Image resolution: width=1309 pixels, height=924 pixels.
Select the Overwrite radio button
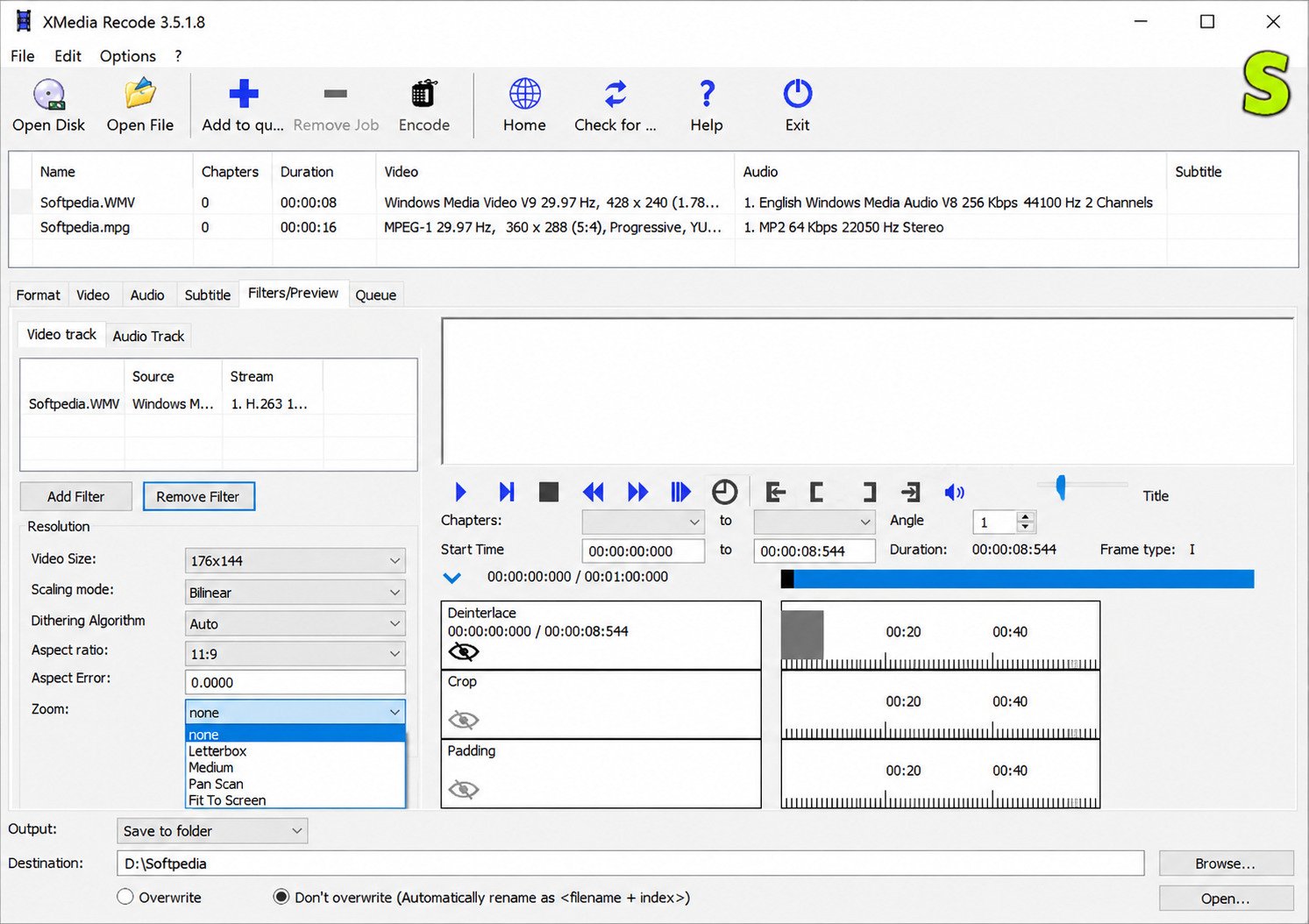click(x=125, y=897)
